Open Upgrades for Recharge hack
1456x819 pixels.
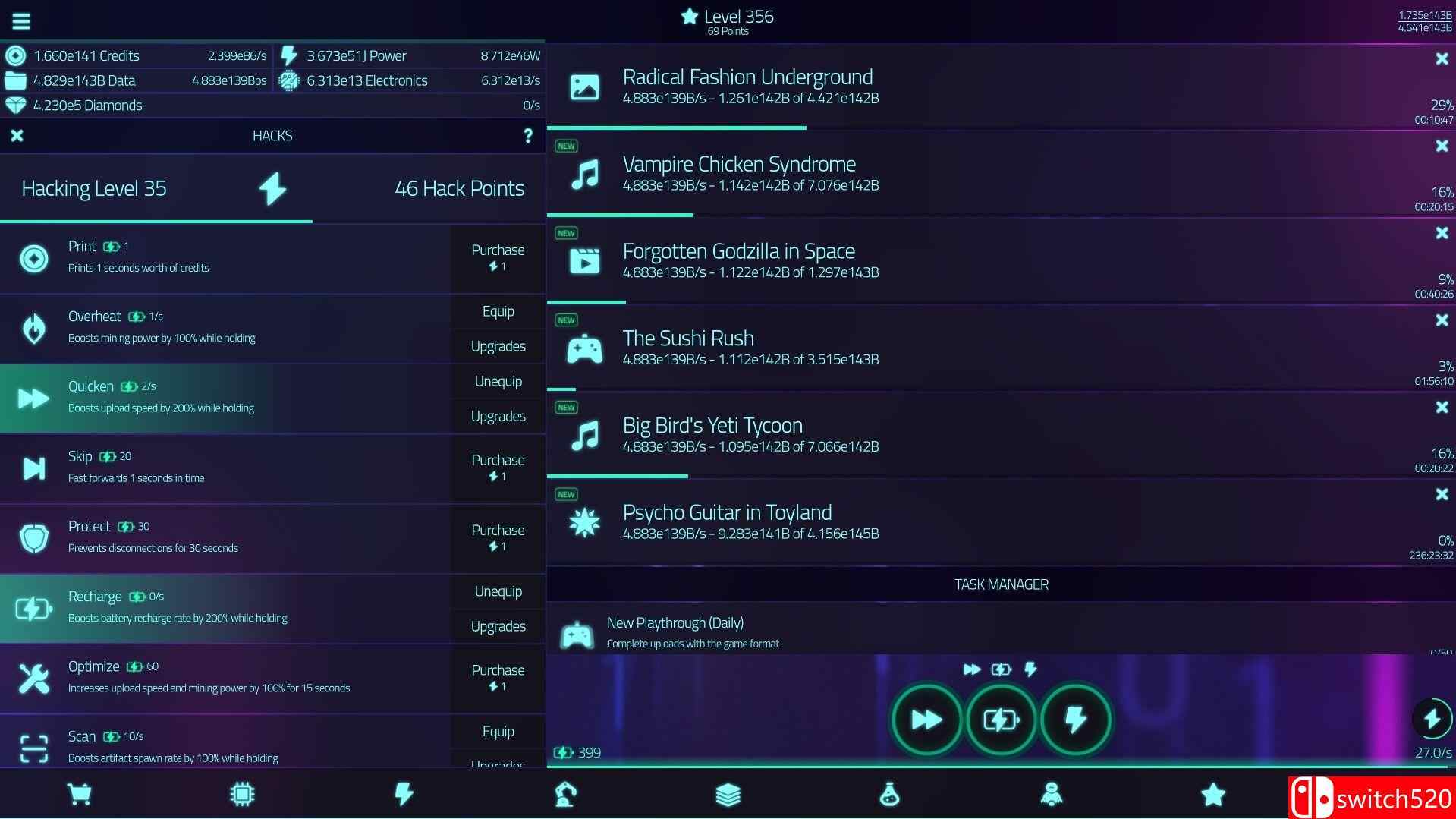coord(498,626)
